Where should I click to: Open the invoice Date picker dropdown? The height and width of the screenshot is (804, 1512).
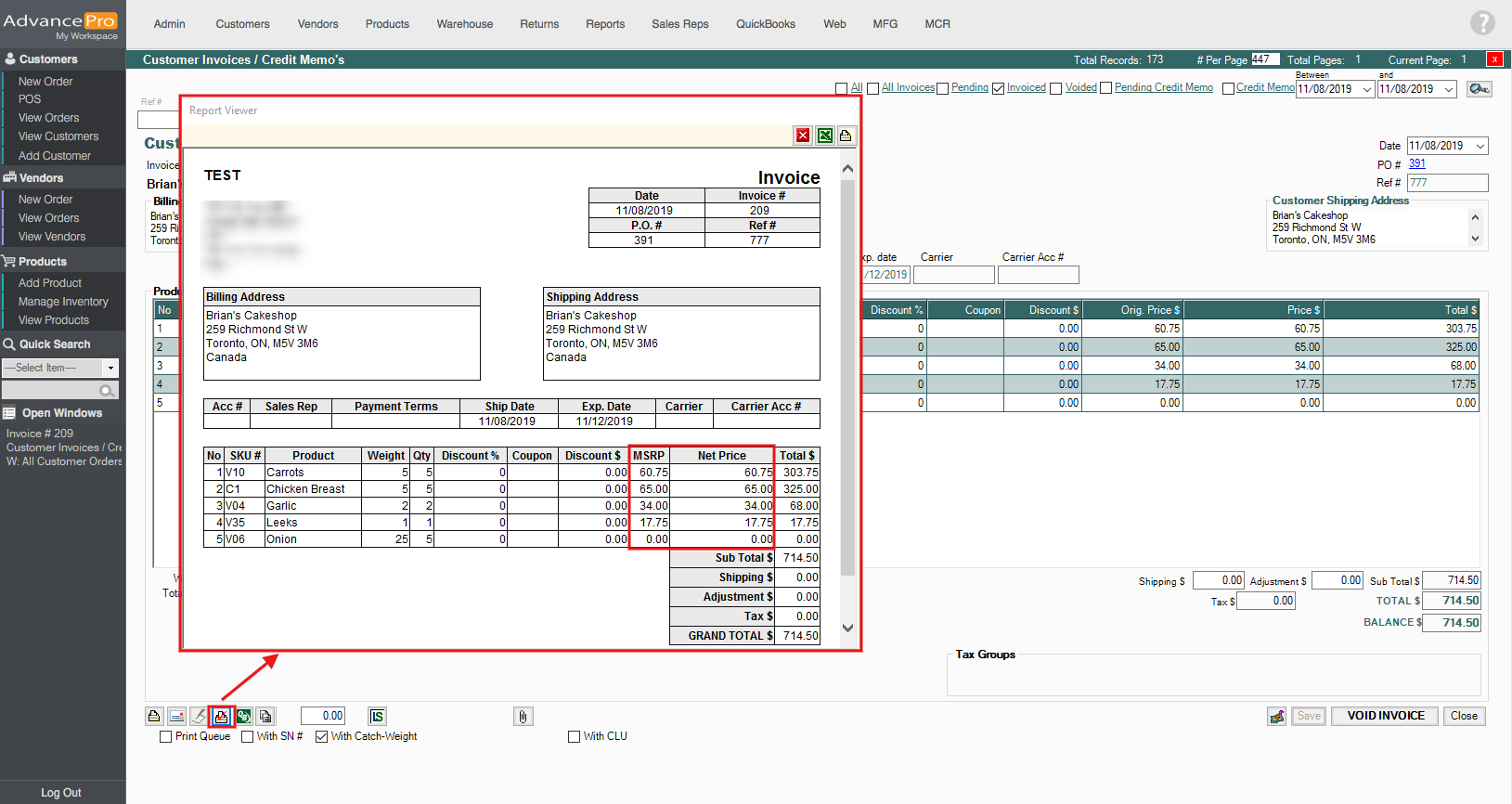[x=1480, y=146]
